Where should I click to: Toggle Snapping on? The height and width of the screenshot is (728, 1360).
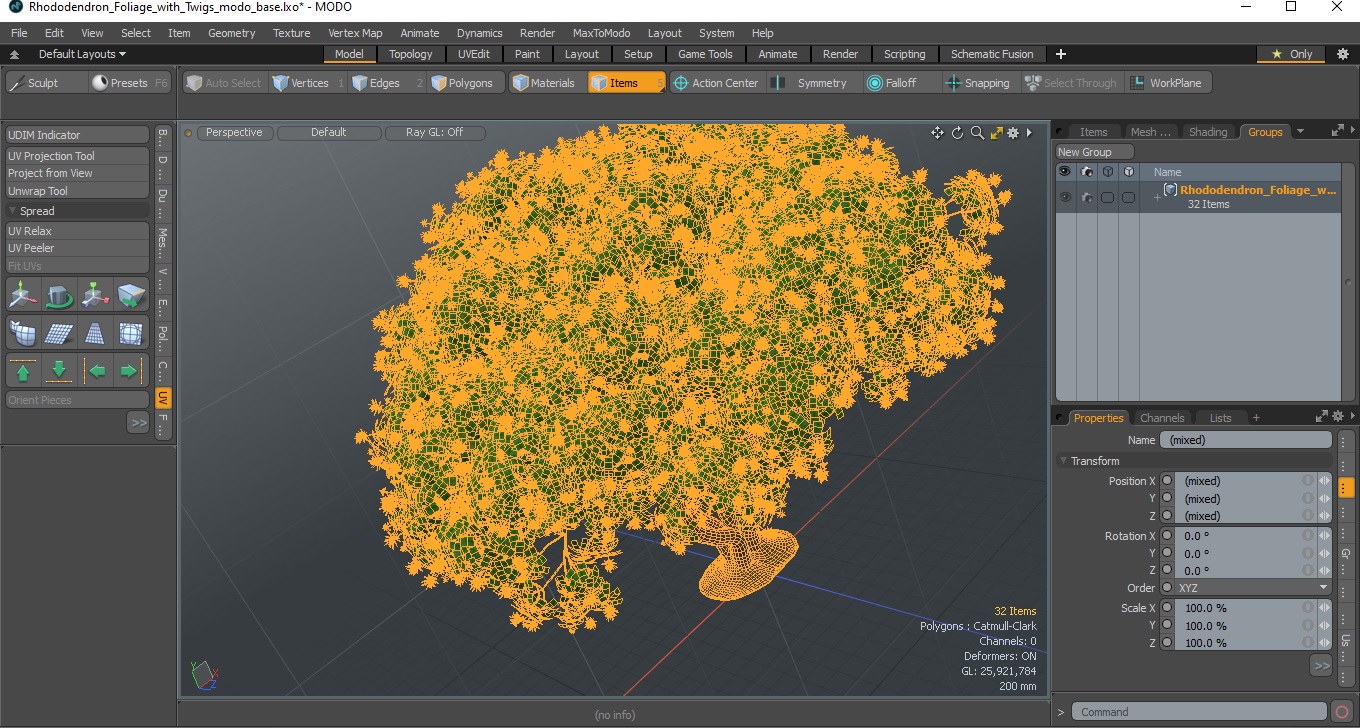coord(978,83)
